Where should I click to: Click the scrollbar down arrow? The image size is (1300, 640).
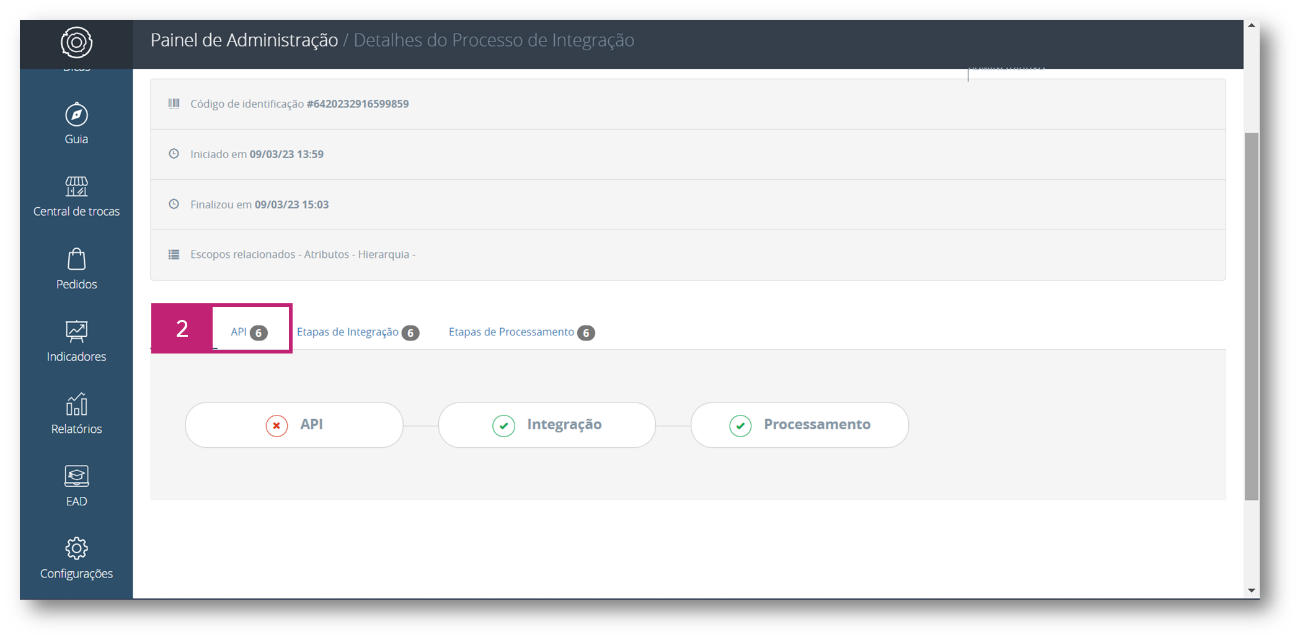[1252, 591]
